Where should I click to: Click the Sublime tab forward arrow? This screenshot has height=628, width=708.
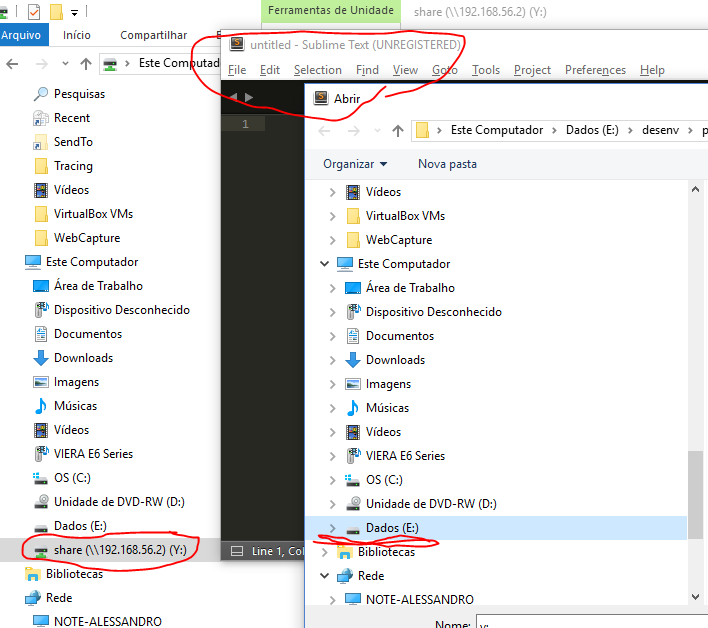[249, 97]
